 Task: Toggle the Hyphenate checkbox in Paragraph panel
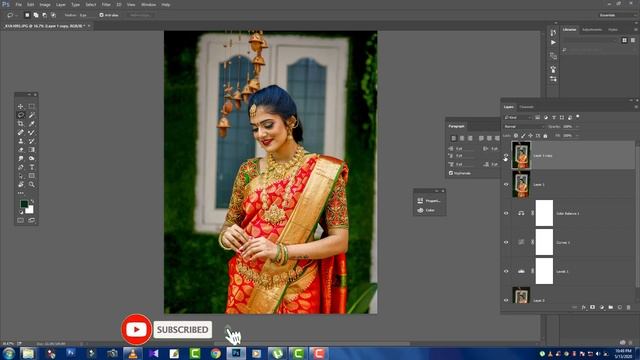pyautogui.click(x=451, y=173)
